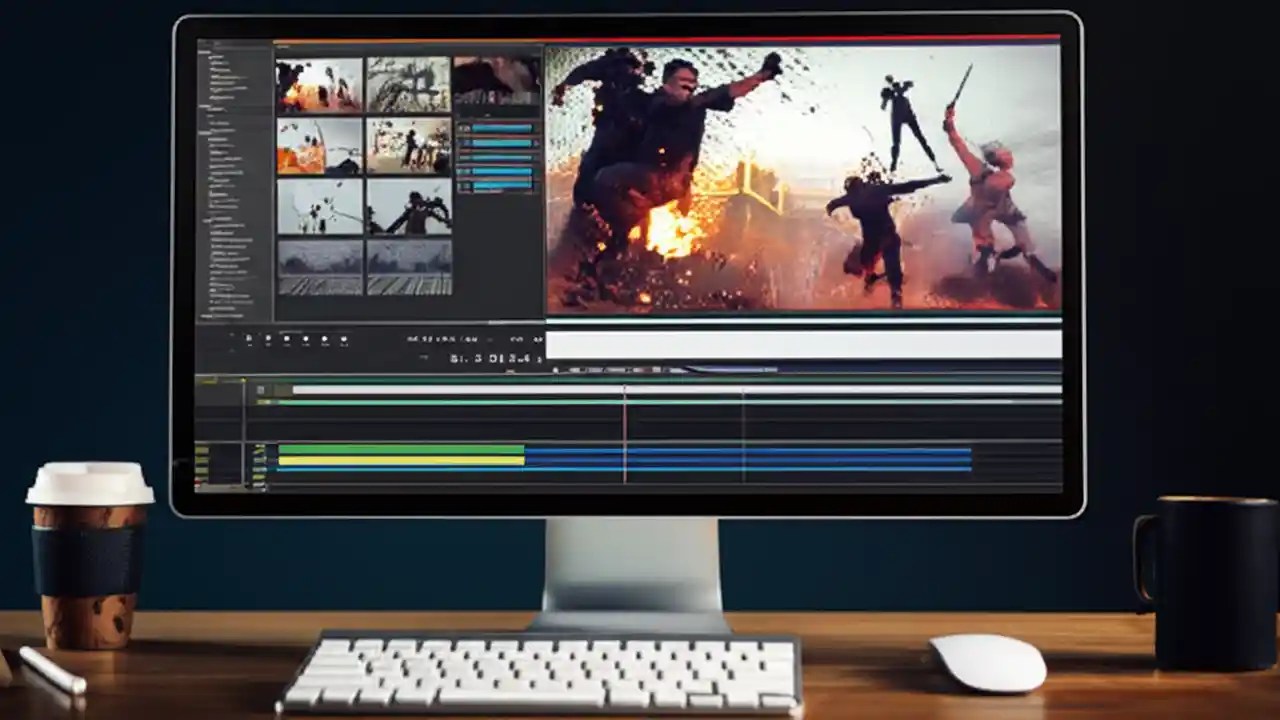The width and height of the screenshot is (1280, 720).
Task: Select the Selection tool in the timeline toolbar
Action: (248, 338)
